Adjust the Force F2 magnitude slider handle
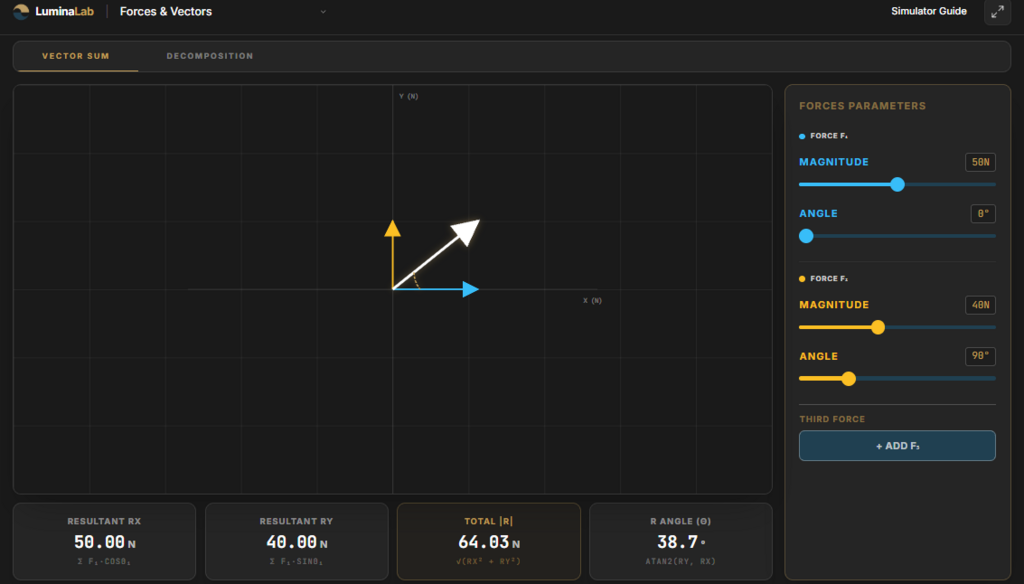1024x584 pixels. 878,327
